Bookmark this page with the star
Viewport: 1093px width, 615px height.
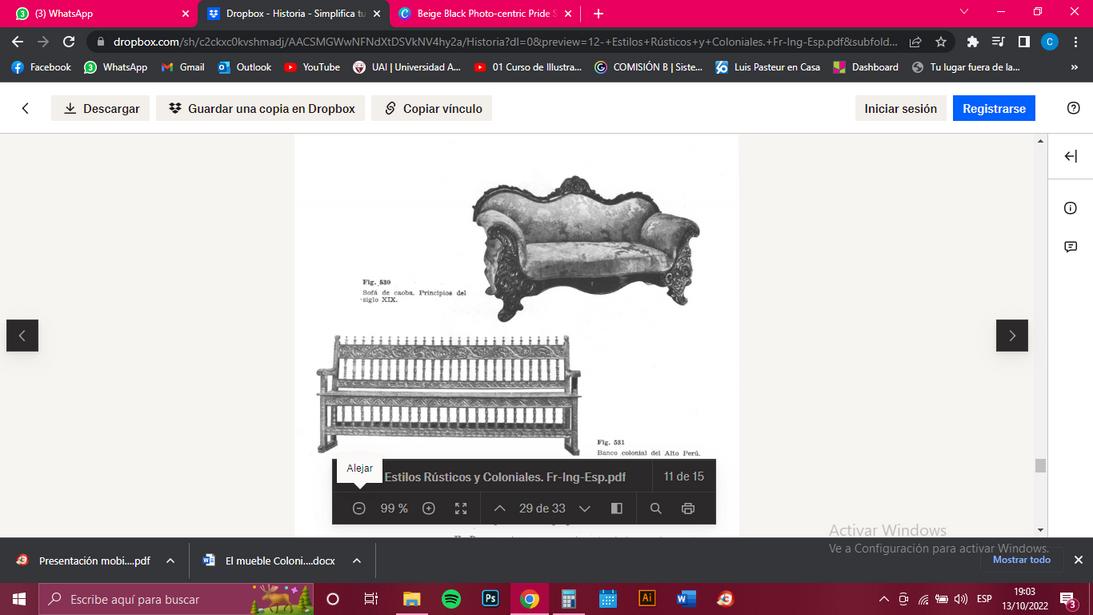941,42
